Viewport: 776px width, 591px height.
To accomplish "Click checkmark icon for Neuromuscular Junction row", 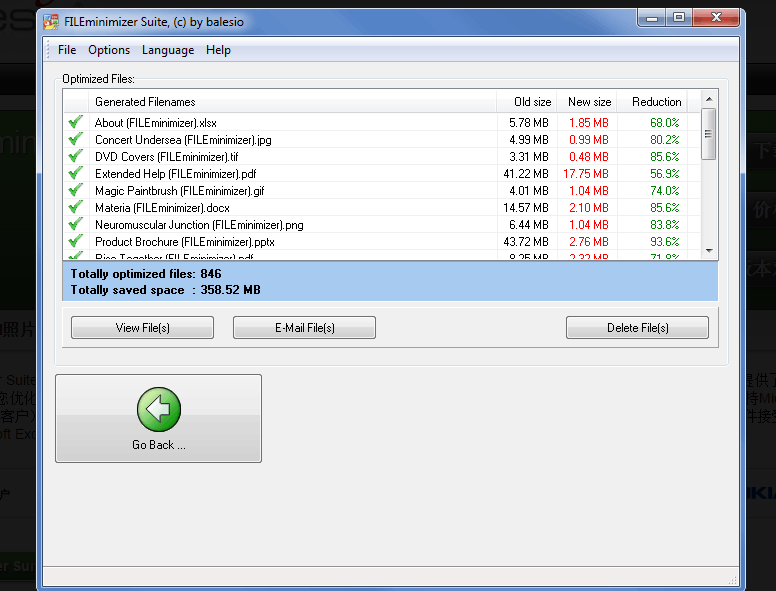I will [76, 224].
